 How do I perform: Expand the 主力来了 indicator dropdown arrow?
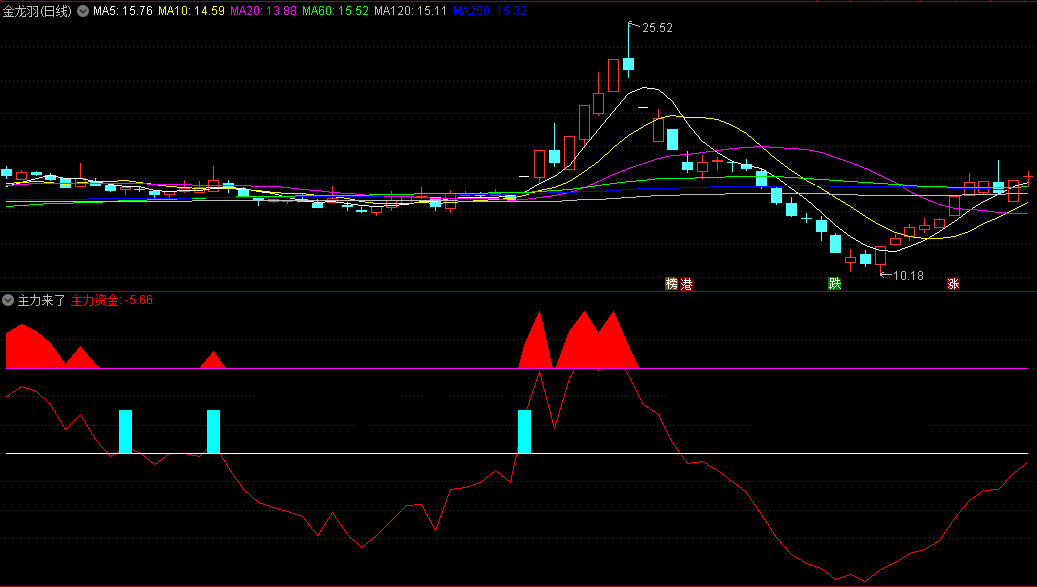[9, 299]
